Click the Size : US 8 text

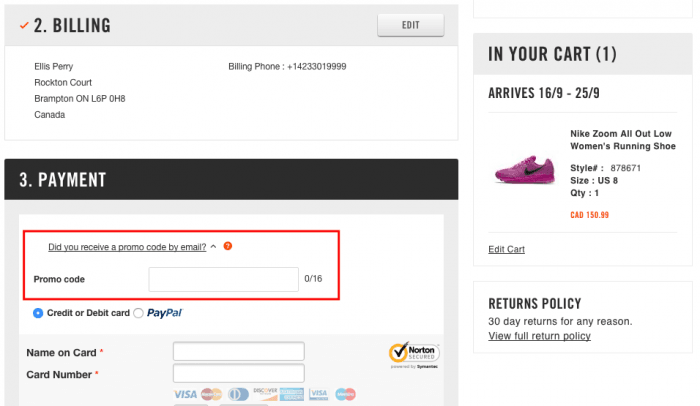[x=594, y=180]
